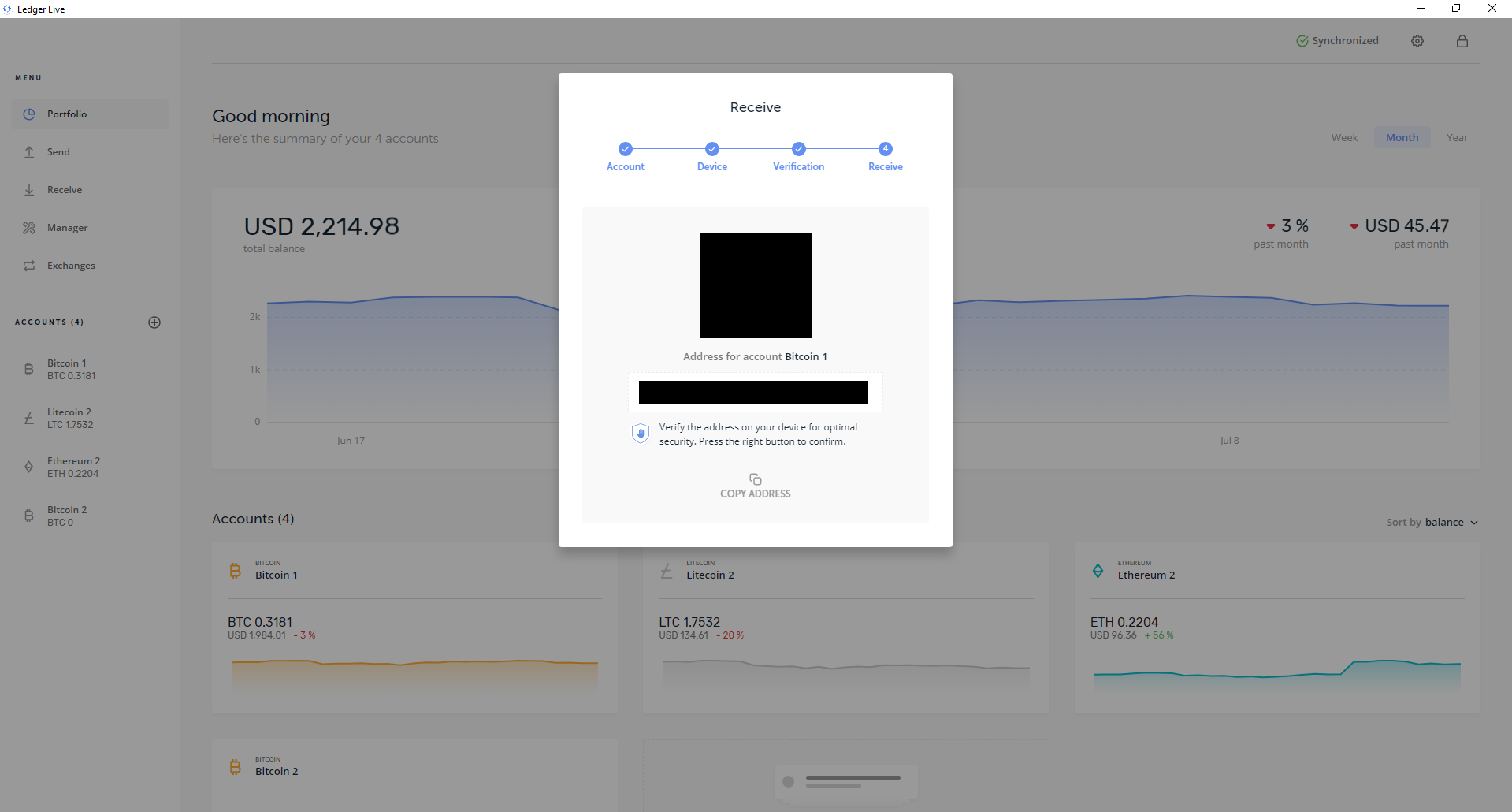Screen dimensions: 1512x812
Task: Click the Receive download arrow icon in sidebar
Action: click(29, 190)
